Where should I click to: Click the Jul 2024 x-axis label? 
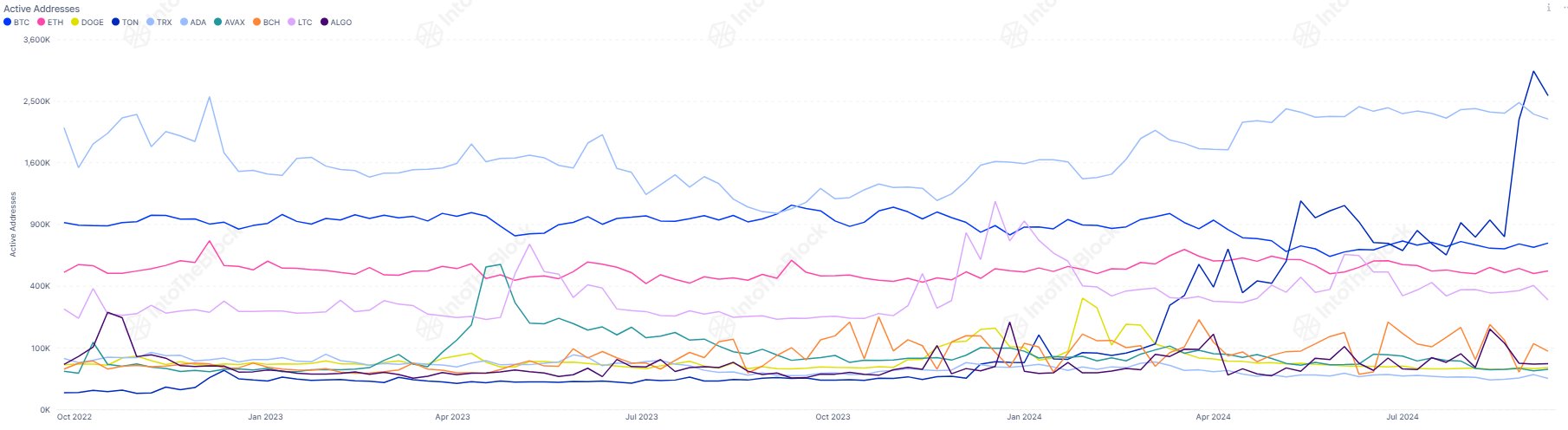[1403, 417]
